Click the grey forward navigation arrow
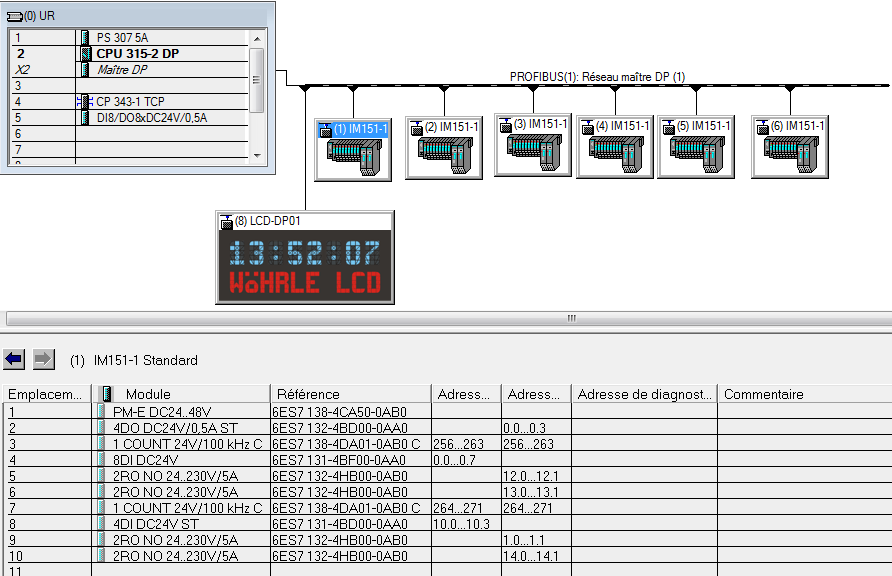 [x=44, y=359]
